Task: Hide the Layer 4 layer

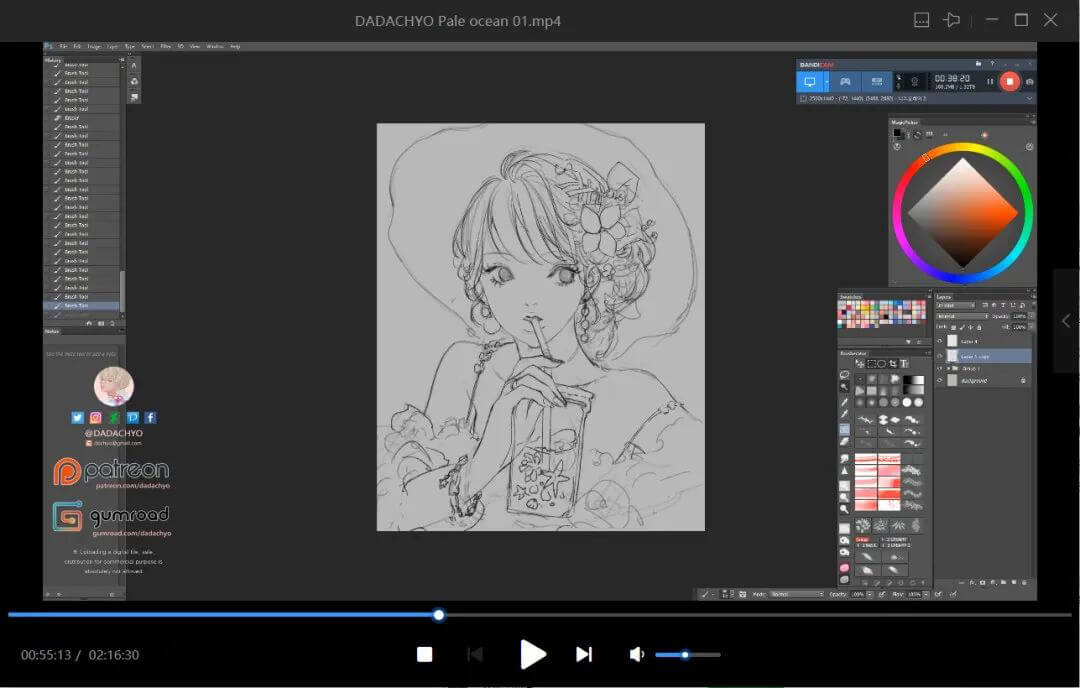Action: click(x=940, y=340)
